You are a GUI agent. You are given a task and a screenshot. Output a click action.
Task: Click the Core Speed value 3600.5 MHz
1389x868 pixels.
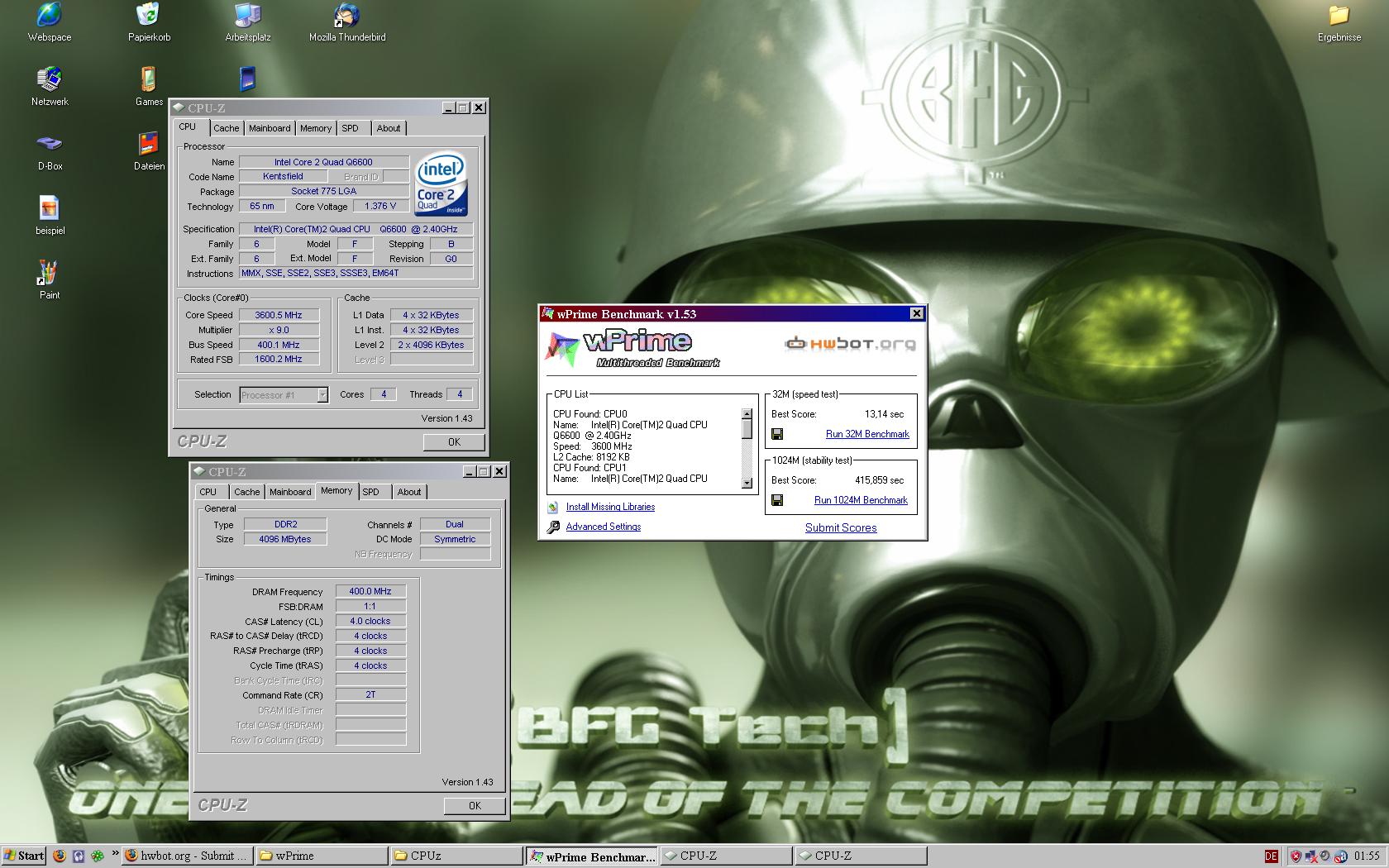point(279,315)
